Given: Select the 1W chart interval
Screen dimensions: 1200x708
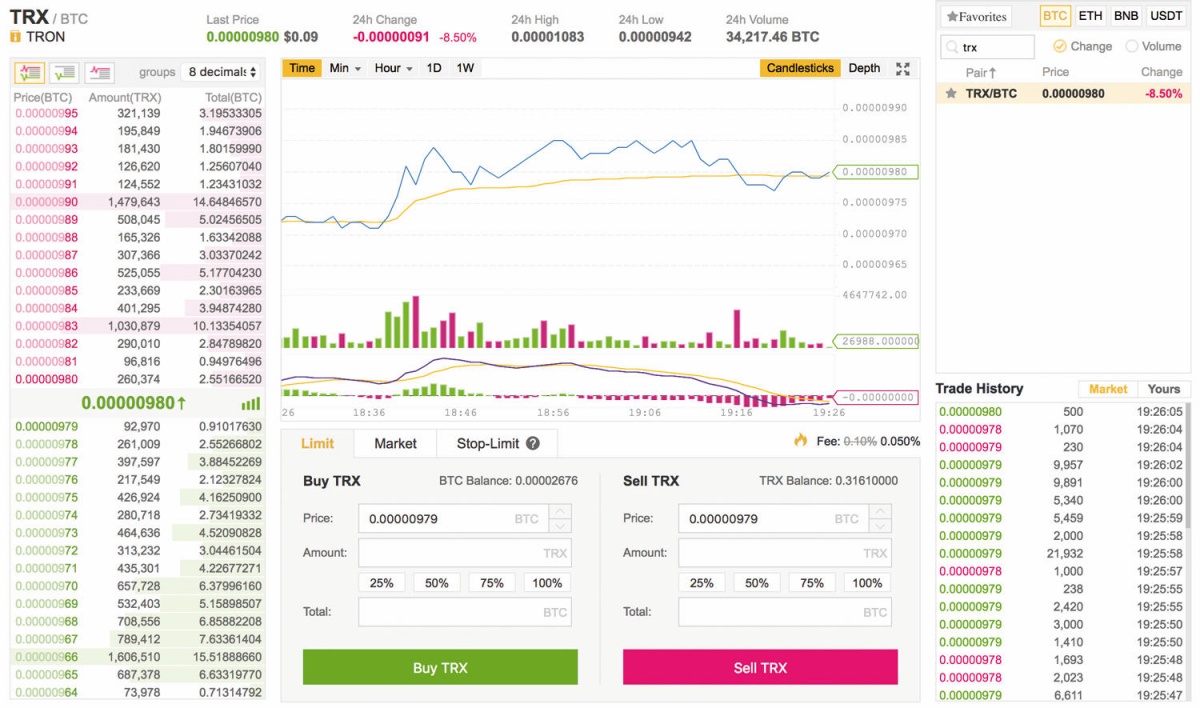Looking at the screenshot, I should pyautogui.click(x=465, y=68).
